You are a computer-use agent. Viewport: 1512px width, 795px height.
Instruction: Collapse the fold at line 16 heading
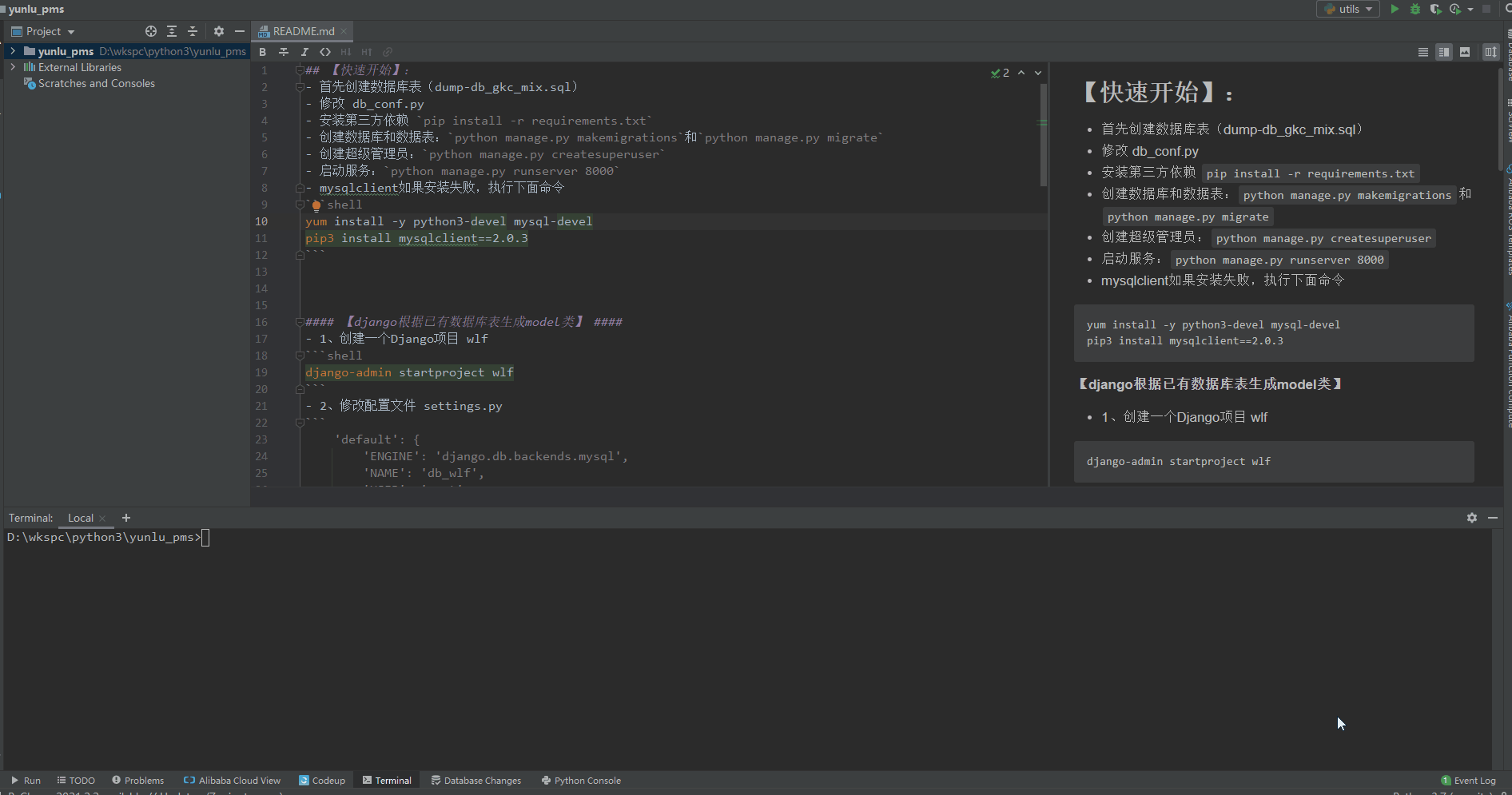[x=300, y=322]
